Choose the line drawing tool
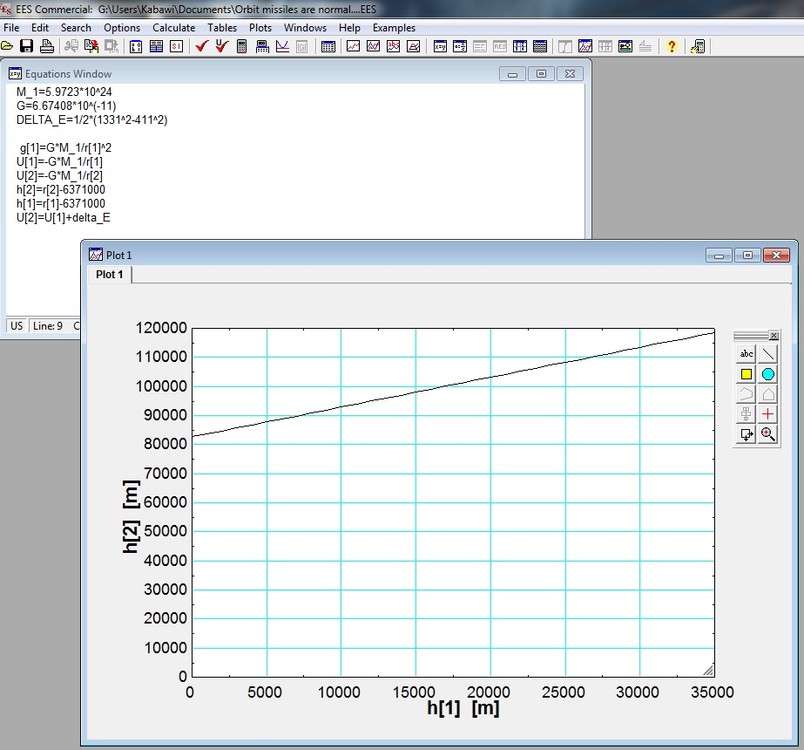 pyautogui.click(x=768, y=354)
